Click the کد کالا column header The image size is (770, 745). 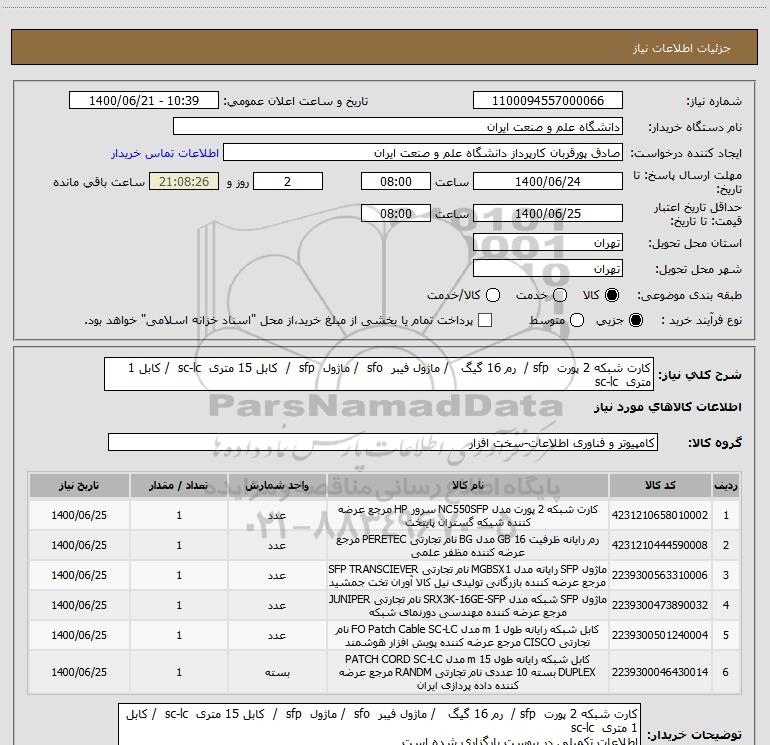[660, 486]
